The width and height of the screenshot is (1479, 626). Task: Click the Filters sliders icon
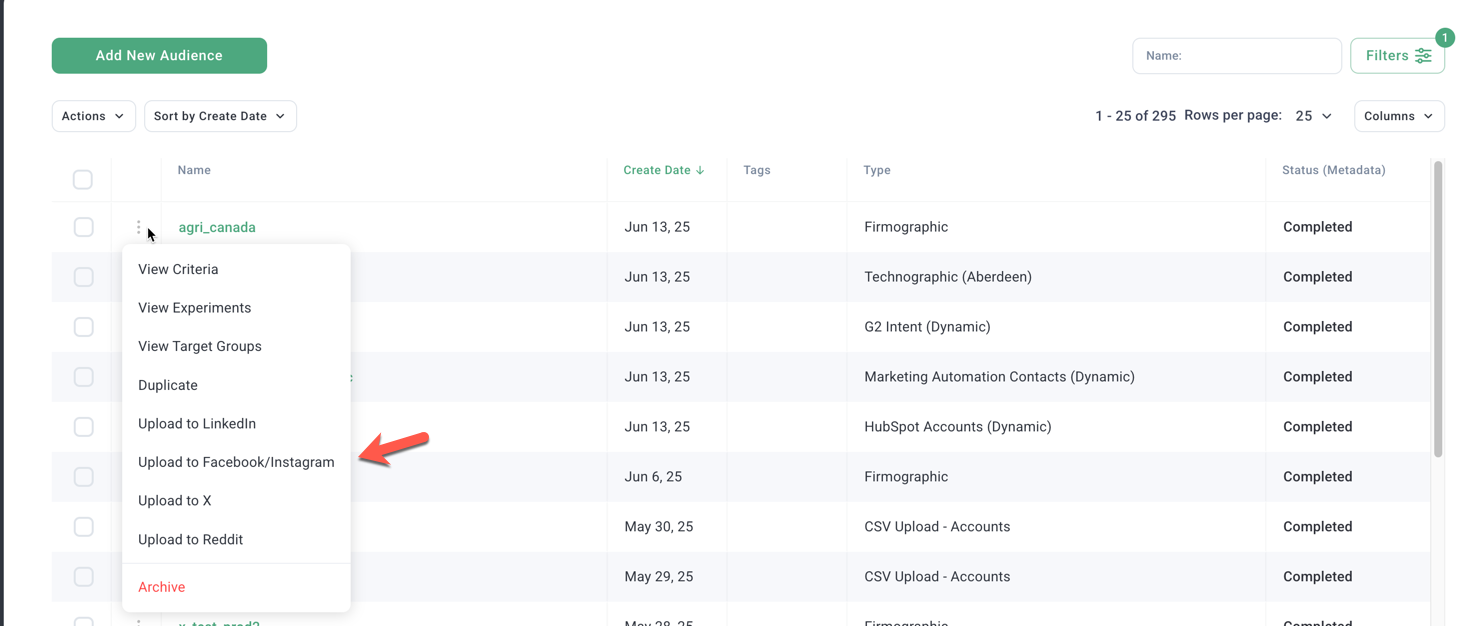click(1423, 56)
